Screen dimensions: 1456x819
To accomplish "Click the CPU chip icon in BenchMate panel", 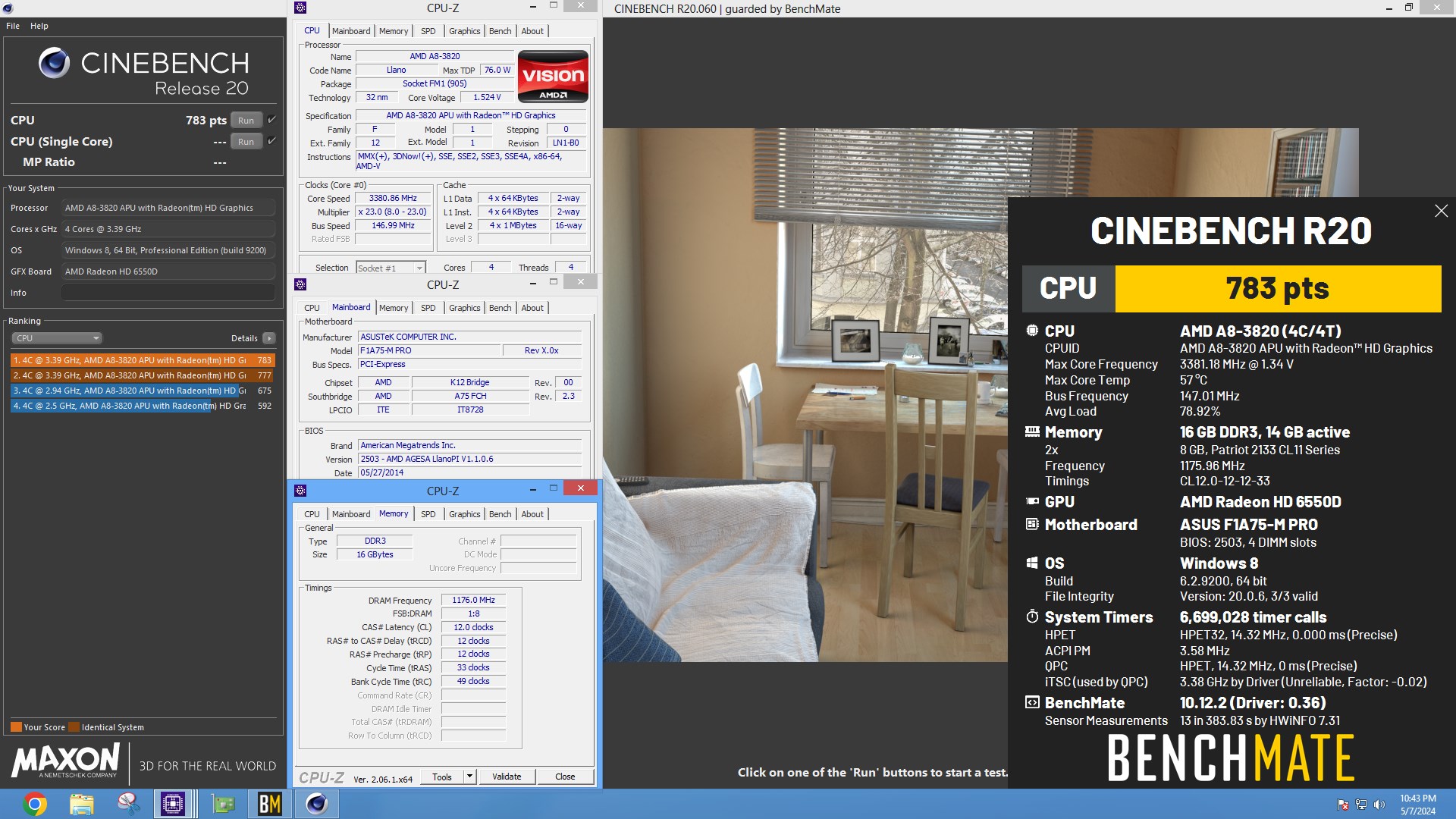I will tap(1032, 331).
